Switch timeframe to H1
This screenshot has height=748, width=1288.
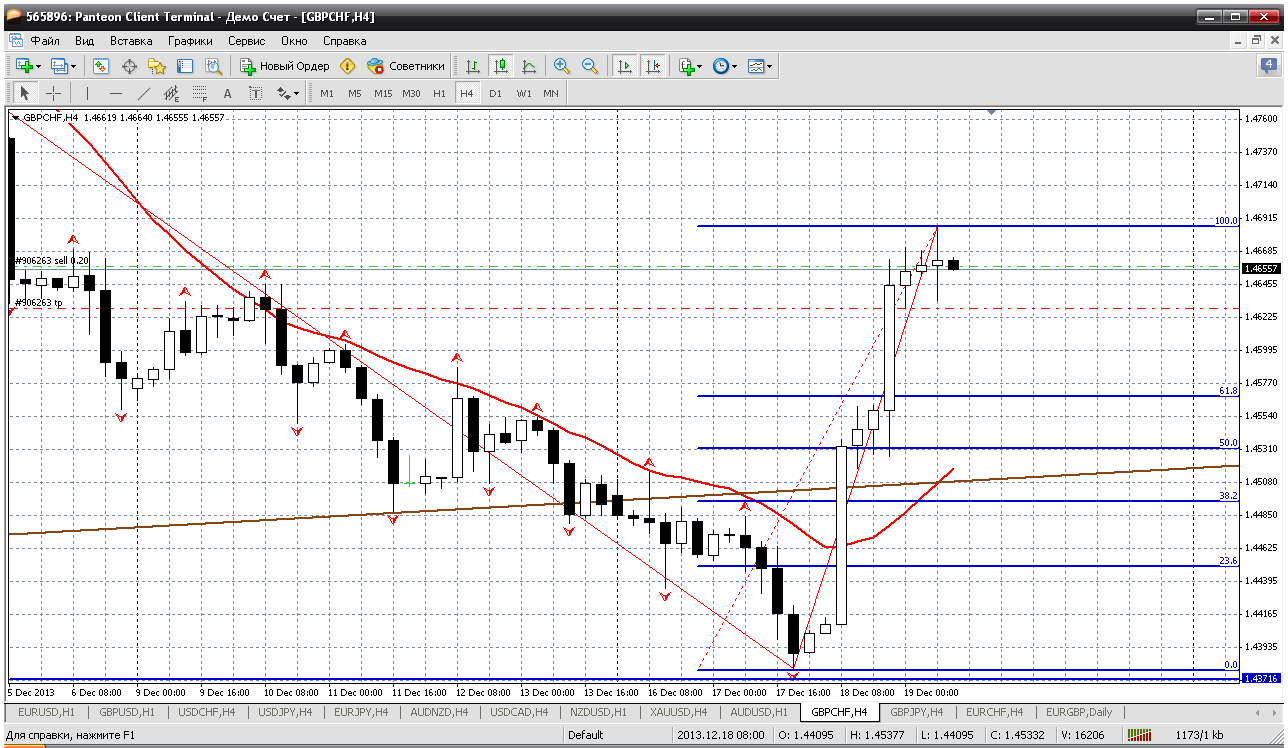(x=439, y=93)
